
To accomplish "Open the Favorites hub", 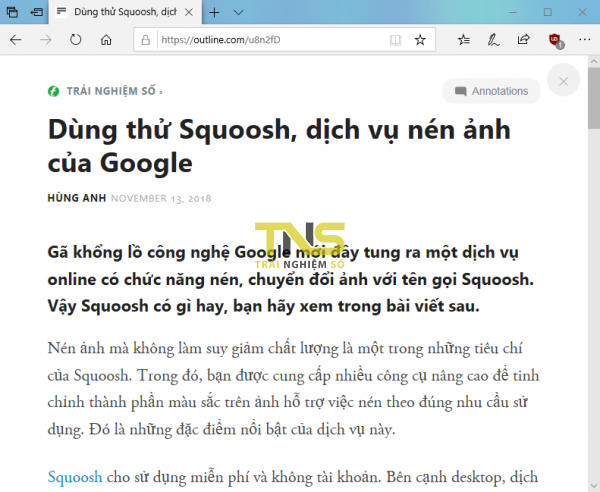I will tap(463, 40).
